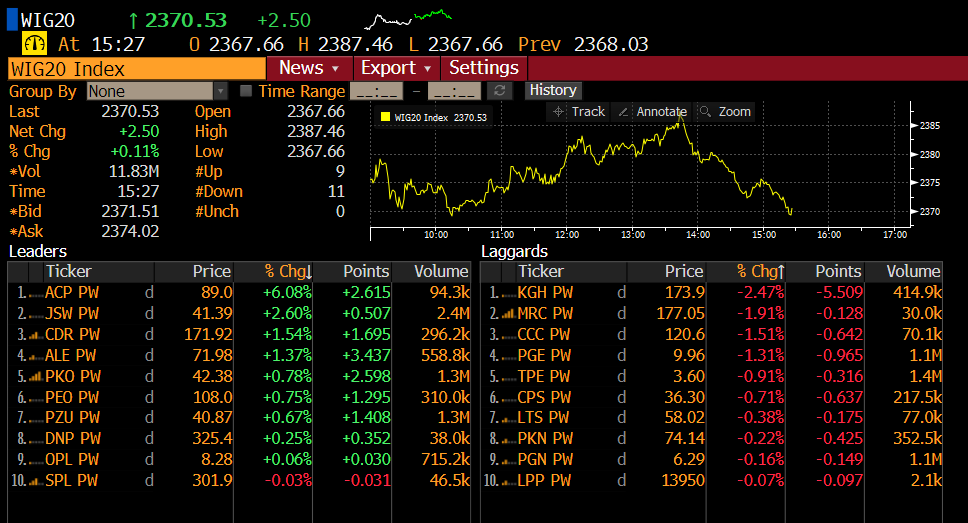Viewport: 968px width, 523px height.
Task: Click volume bars icon beside PKO PW
Action: (34, 377)
